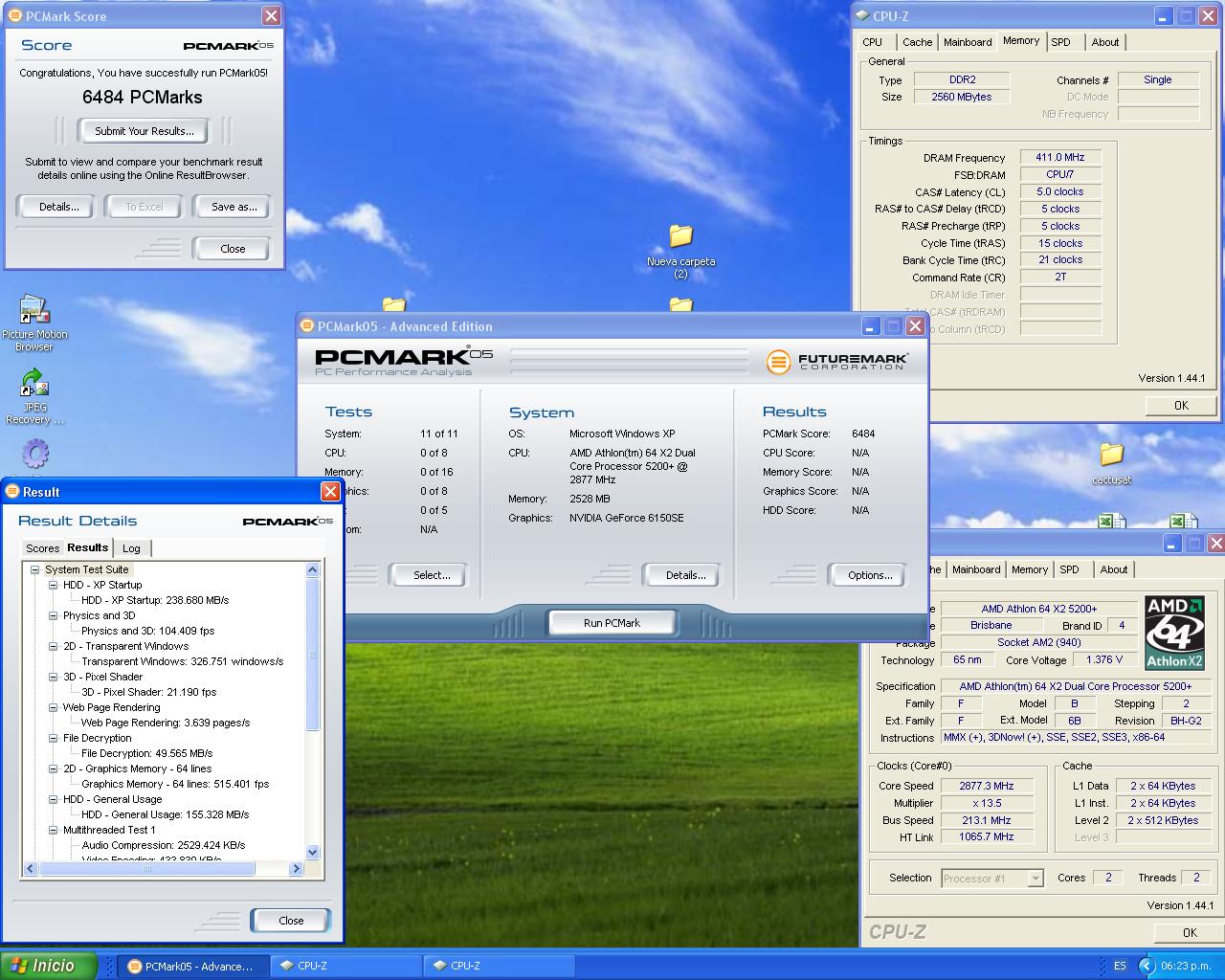Click the system clock 06:23 p.m.
This screenshot has height=980, width=1225.
[x=1186, y=966]
